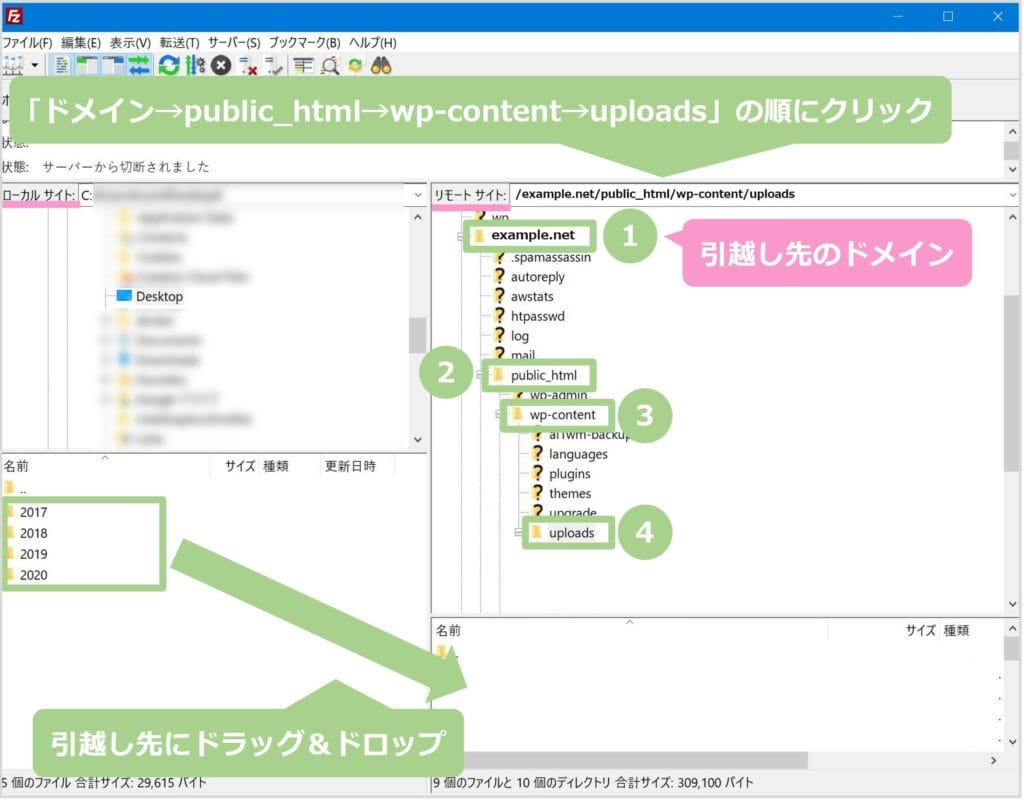The width and height of the screenshot is (1024, 800).
Task: Click the refresh file lists icon
Action: tap(169, 66)
